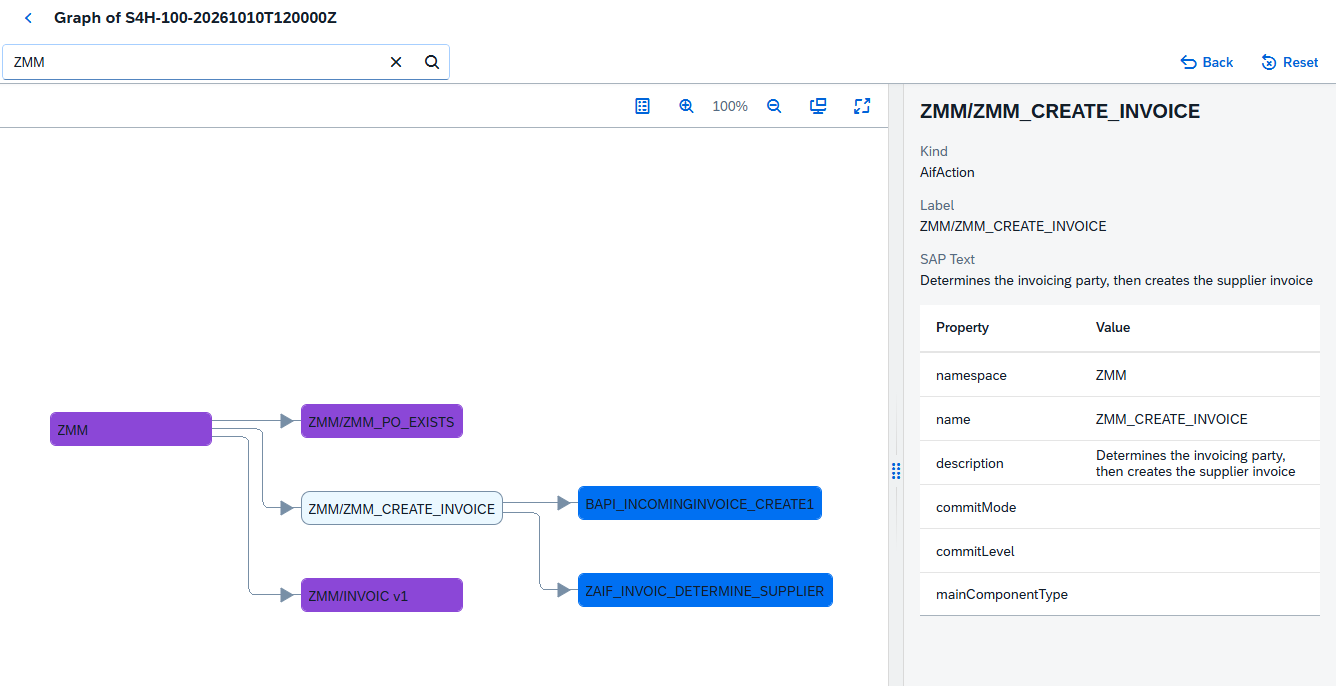1339x686 pixels.
Task: Click the Label field caption
Action: 937,205
